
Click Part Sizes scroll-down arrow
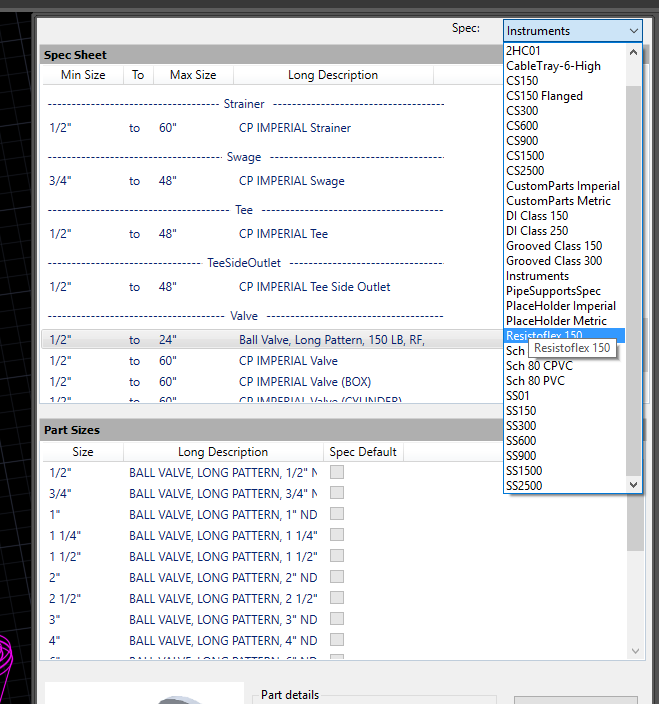[x=635, y=651]
